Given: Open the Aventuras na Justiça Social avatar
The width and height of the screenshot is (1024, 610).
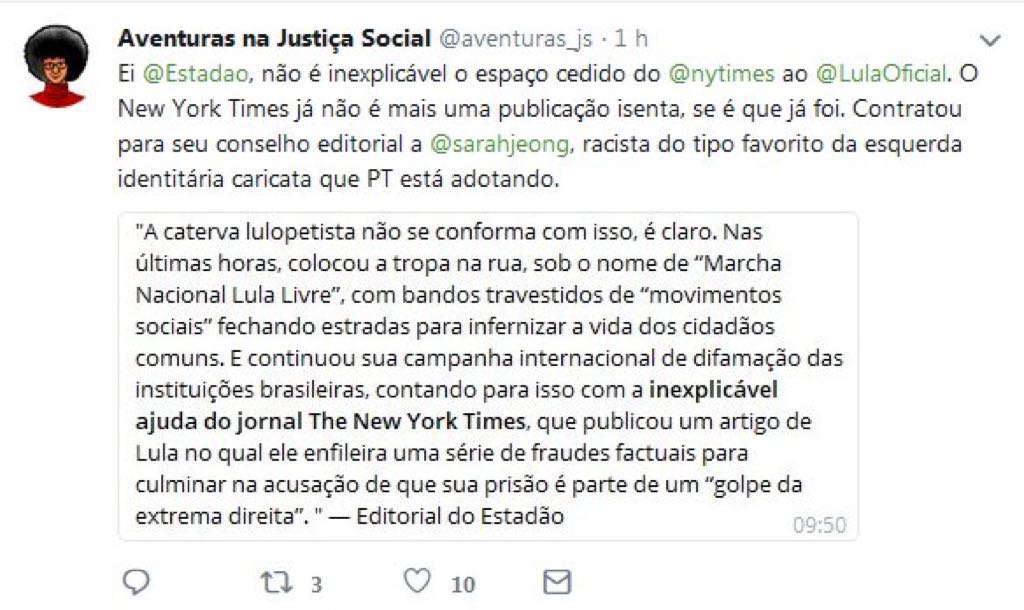Looking at the screenshot, I should point(56,65).
